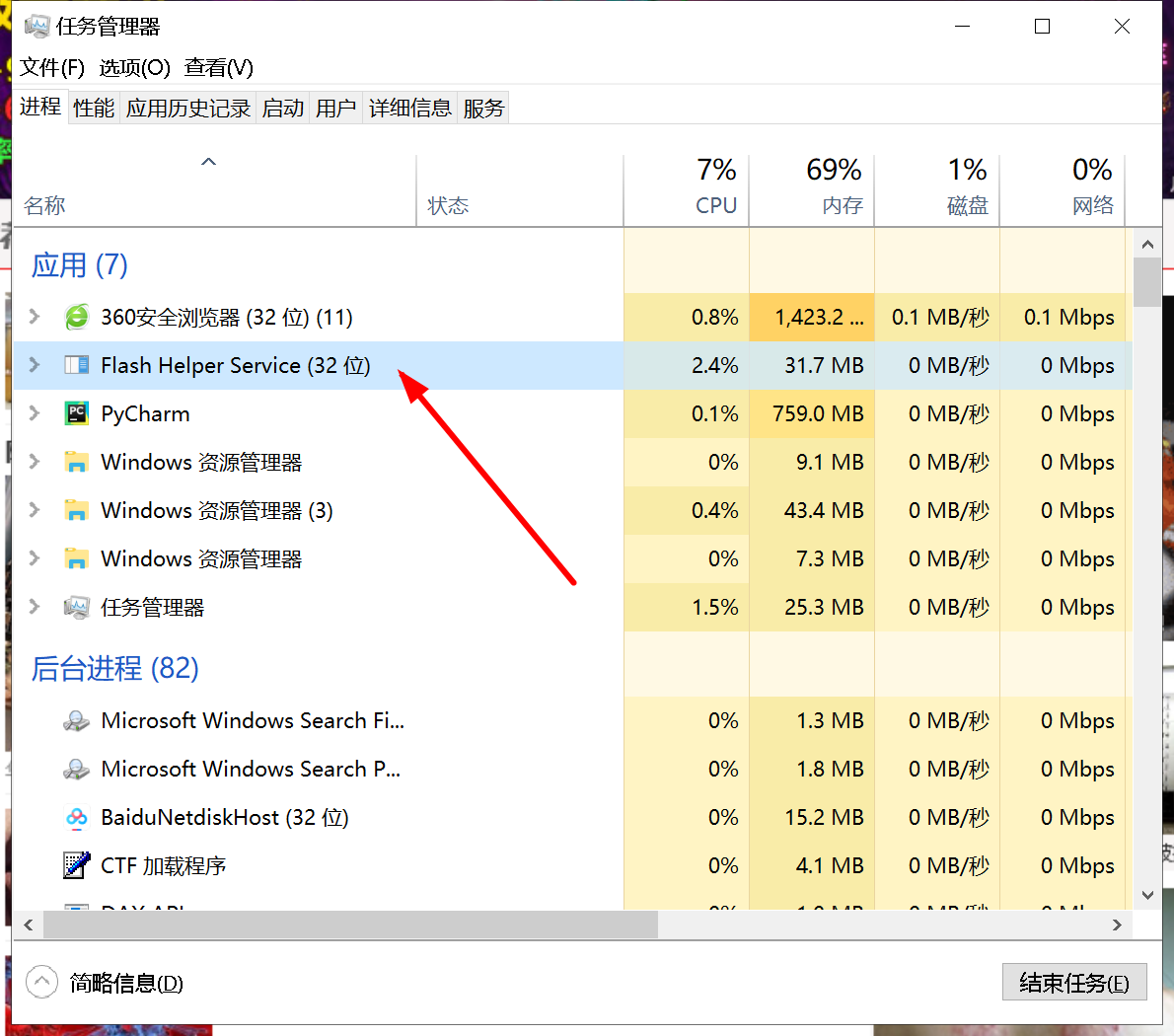Click the vertical scrollbar down arrow
Screen dimensions: 1174x1036
pos(1147,895)
